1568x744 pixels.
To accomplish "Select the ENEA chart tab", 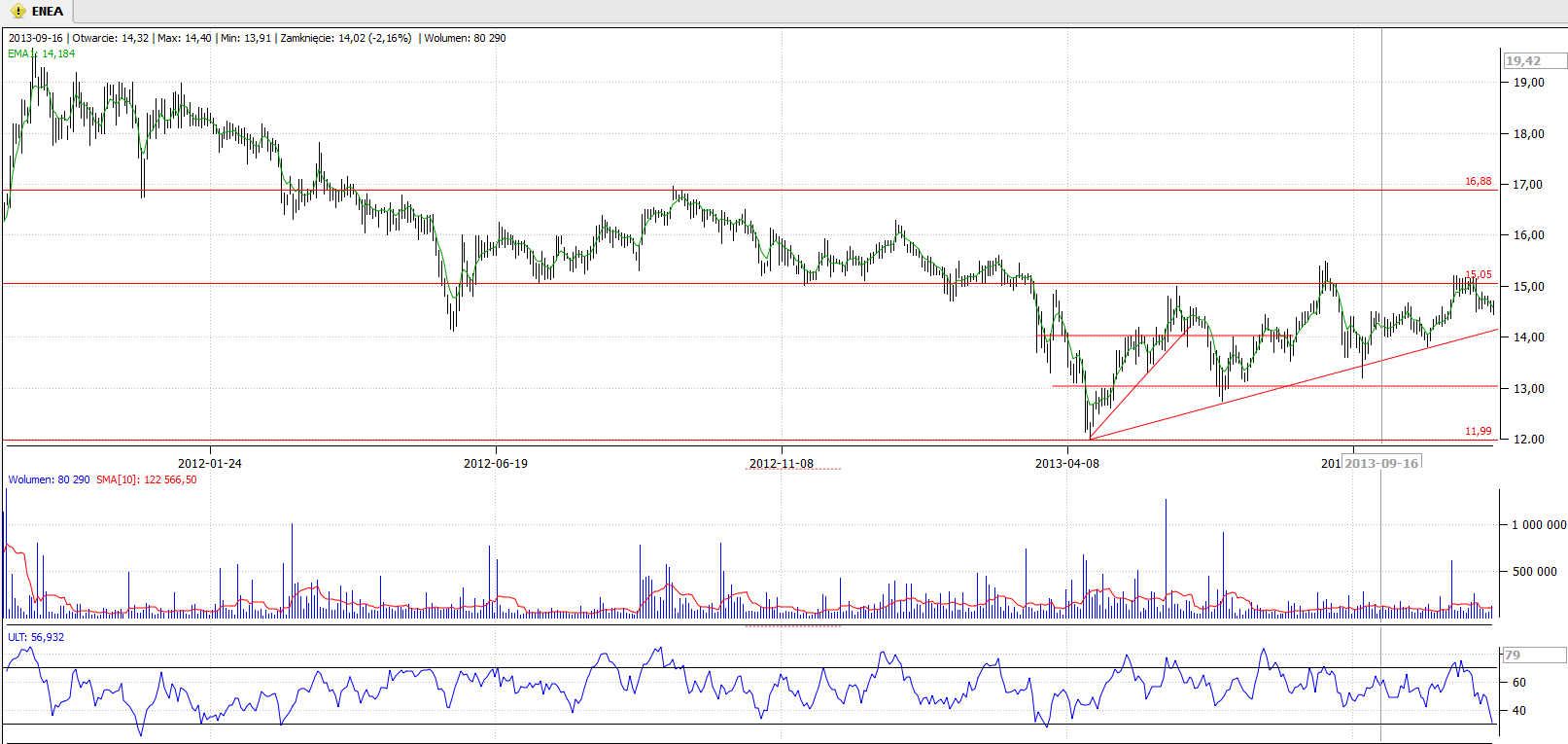I will [37, 12].
